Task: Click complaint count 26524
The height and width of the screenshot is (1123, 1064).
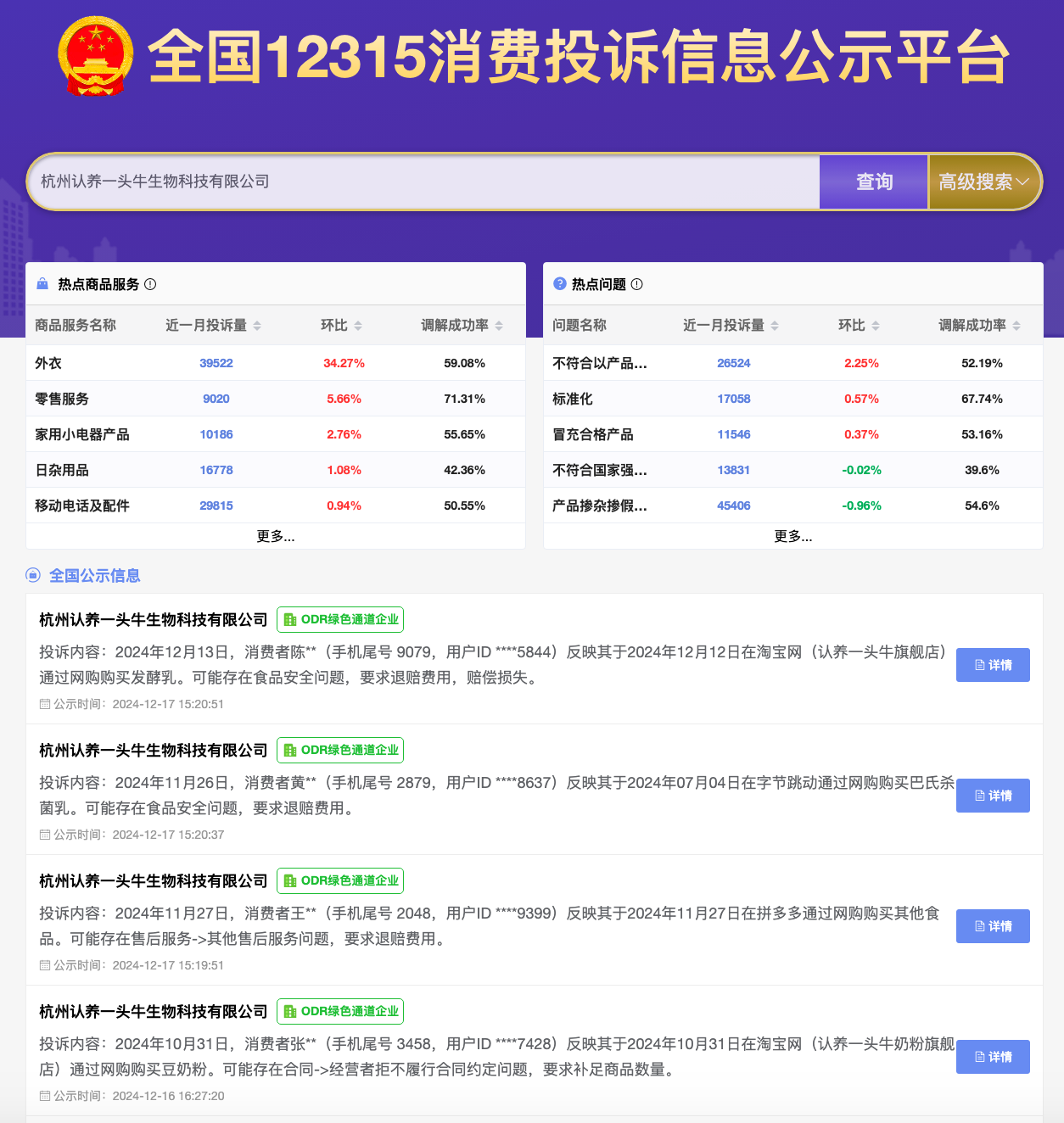Action: 734,363
